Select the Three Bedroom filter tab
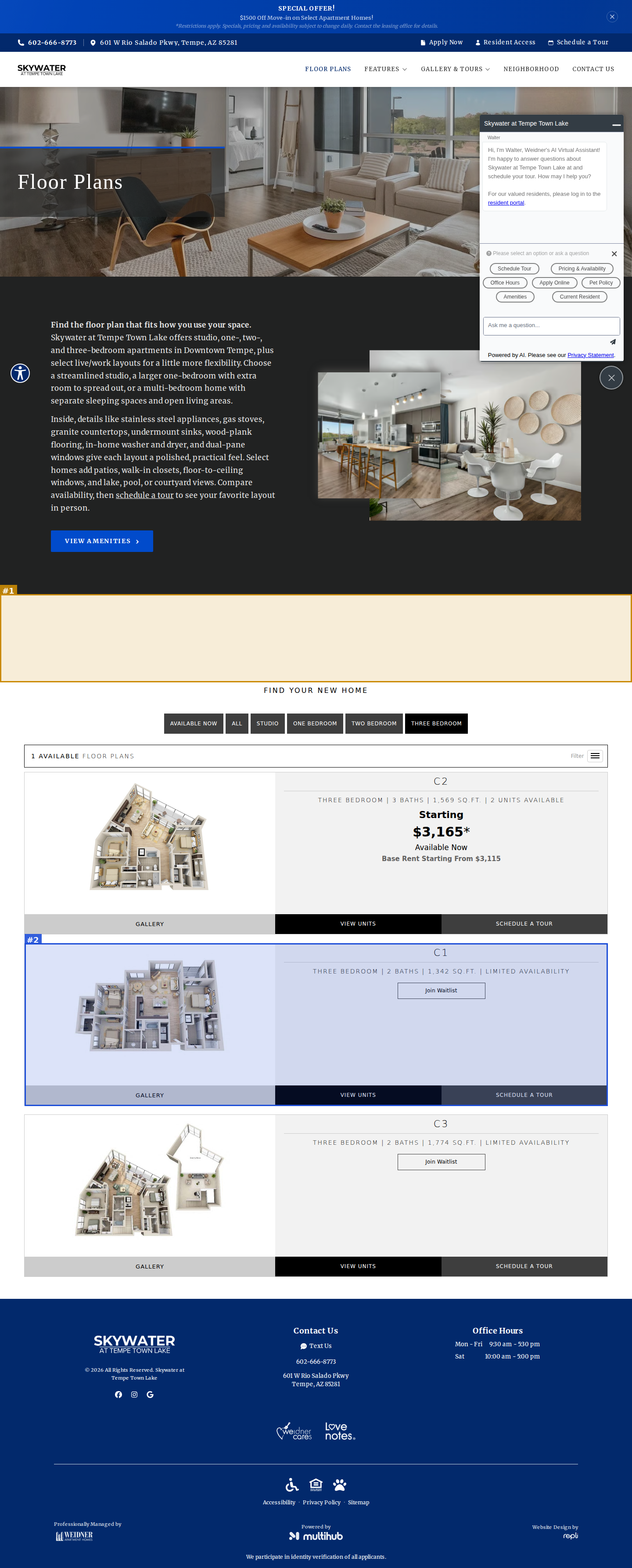 [436, 723]
